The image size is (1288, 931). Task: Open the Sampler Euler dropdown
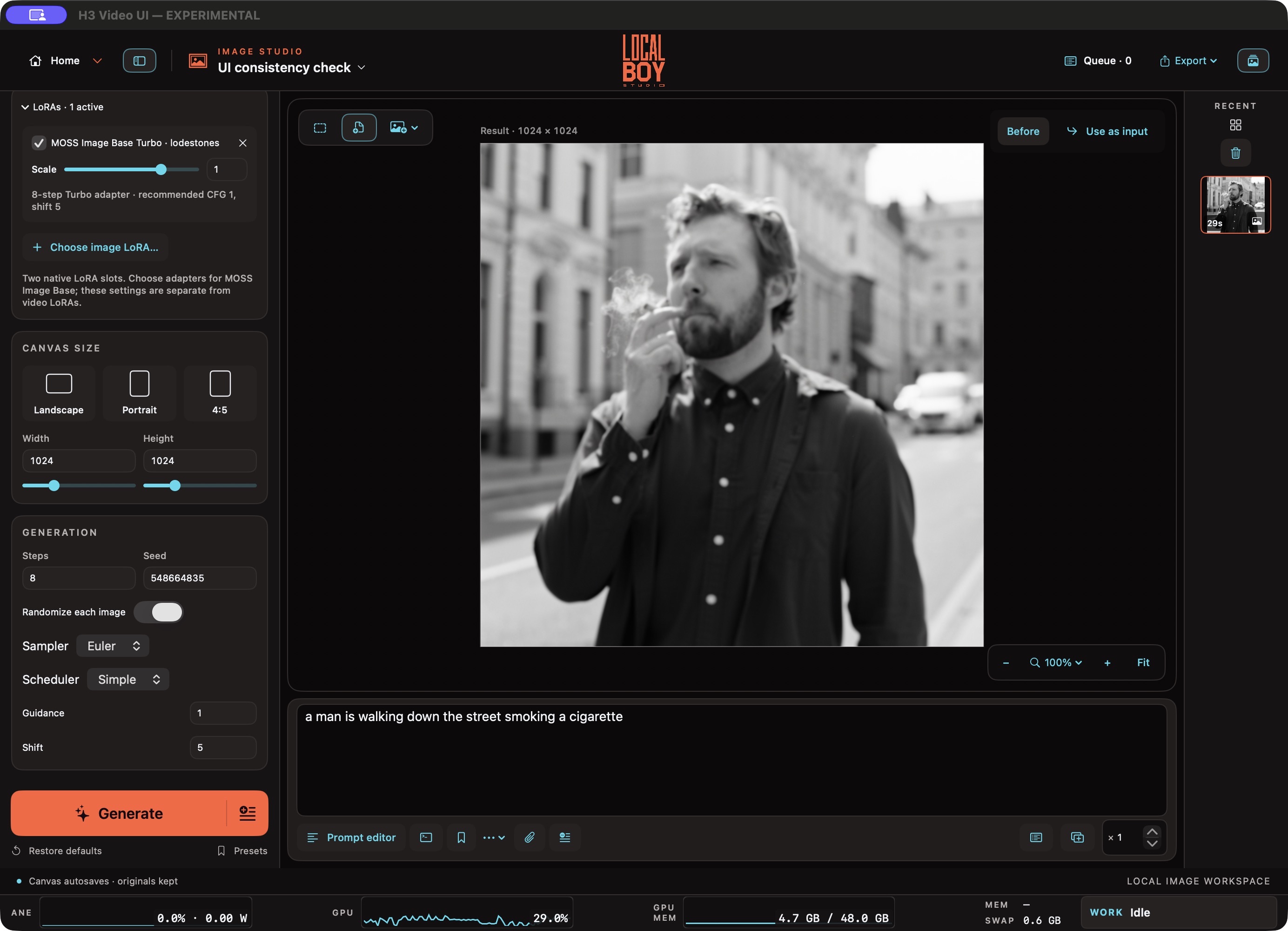113,646
